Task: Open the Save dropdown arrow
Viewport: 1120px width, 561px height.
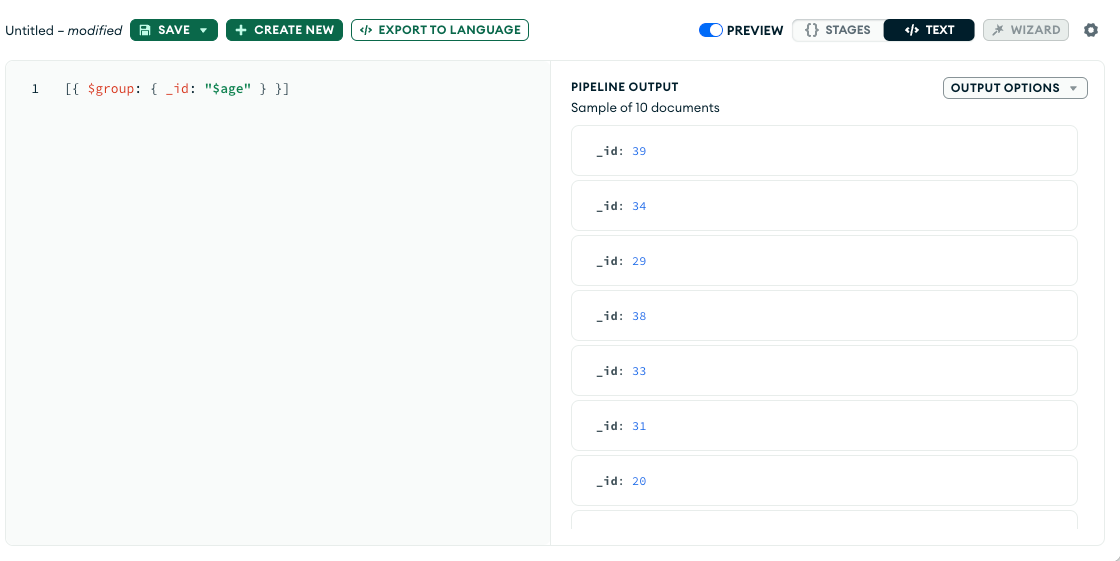Action: point(203,30)
